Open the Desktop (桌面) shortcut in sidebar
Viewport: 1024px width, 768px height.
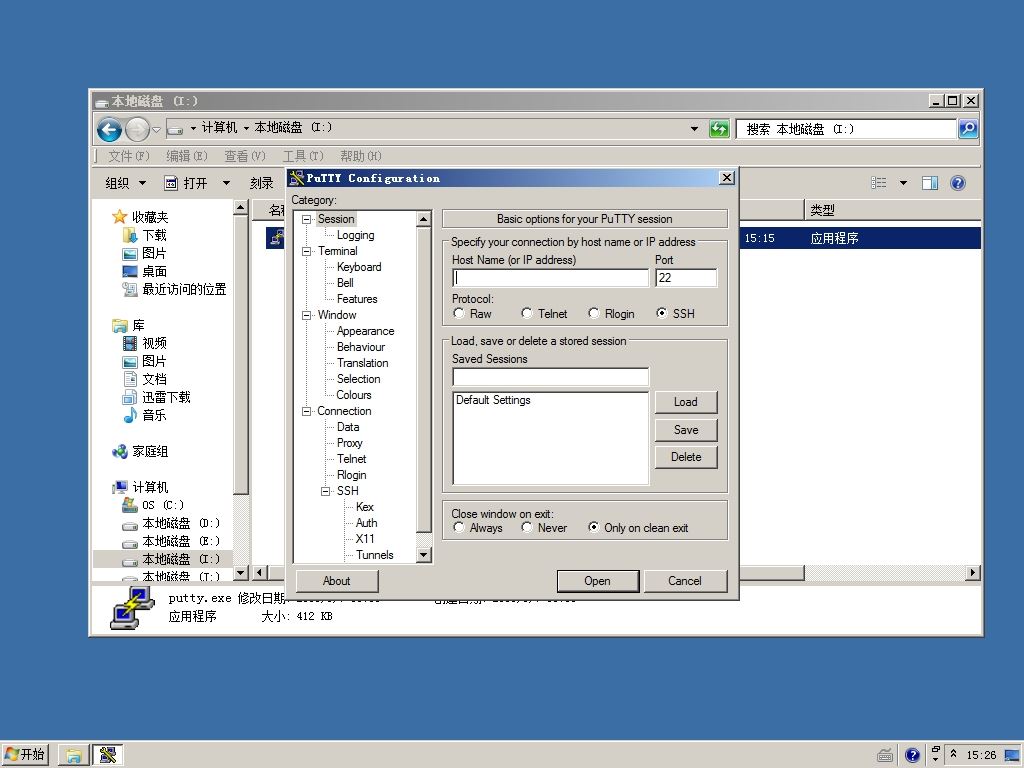[x=145, y=271]
